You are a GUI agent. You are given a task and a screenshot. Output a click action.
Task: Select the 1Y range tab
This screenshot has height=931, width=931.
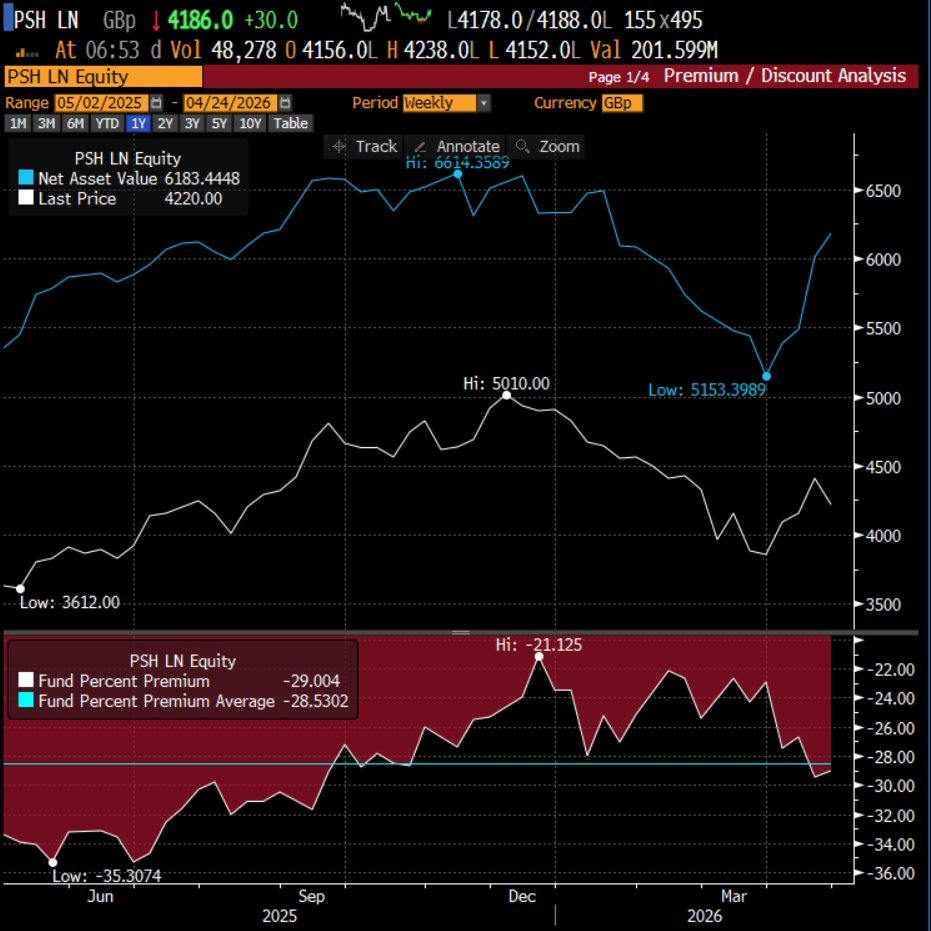tap(138, 124)
